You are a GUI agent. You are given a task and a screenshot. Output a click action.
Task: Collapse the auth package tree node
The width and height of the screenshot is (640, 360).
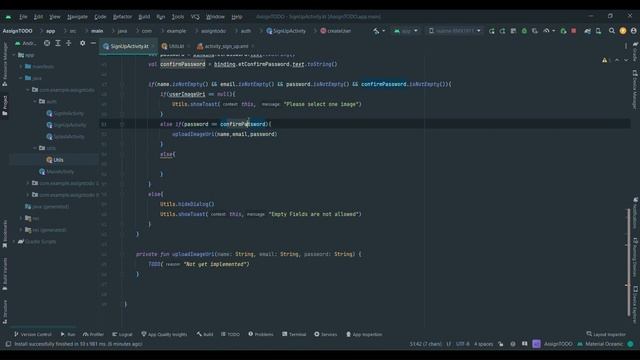pyautogui.click(x=35, y=101)
